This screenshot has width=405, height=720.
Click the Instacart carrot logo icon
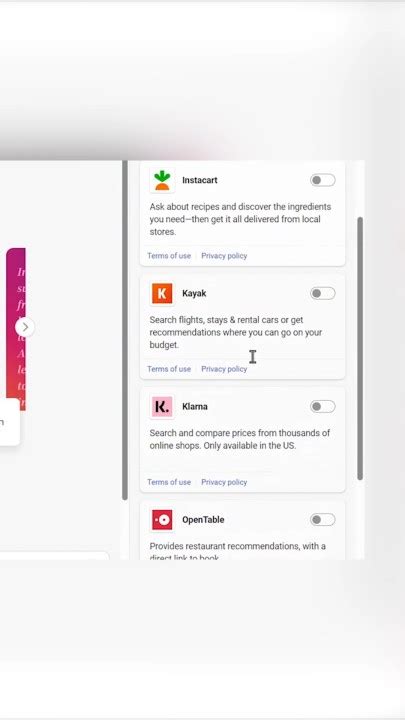(x=162, y=180)
